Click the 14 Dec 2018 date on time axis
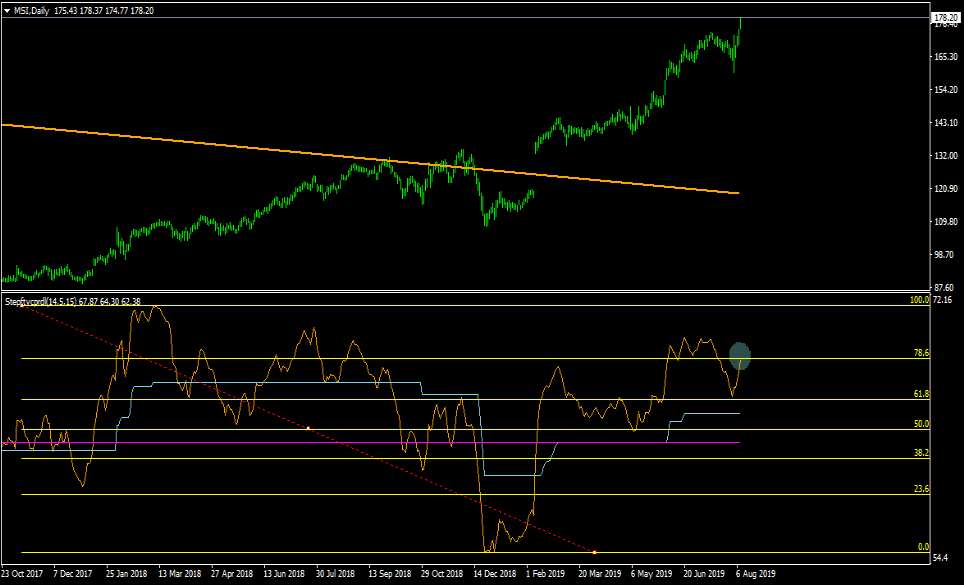This screenshot has height=585, width=964. tap(494, 575)
